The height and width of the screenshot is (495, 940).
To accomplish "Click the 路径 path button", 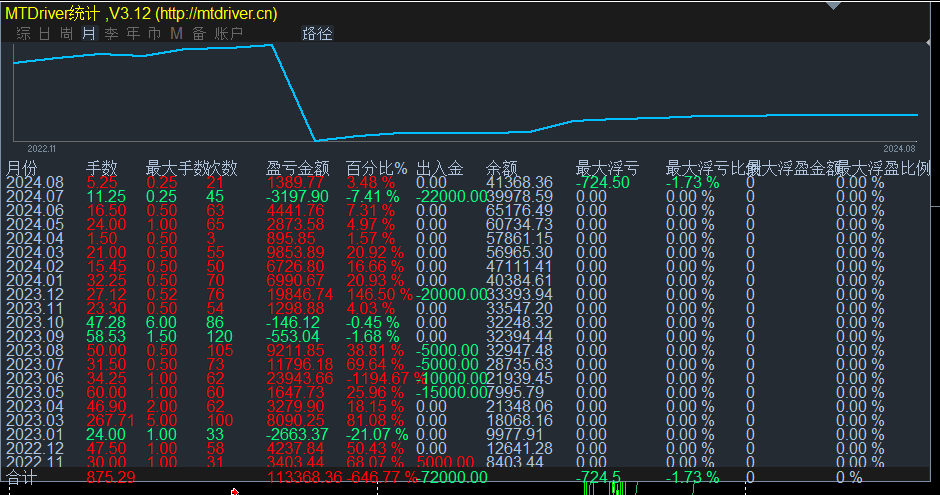I will [317, 34].
